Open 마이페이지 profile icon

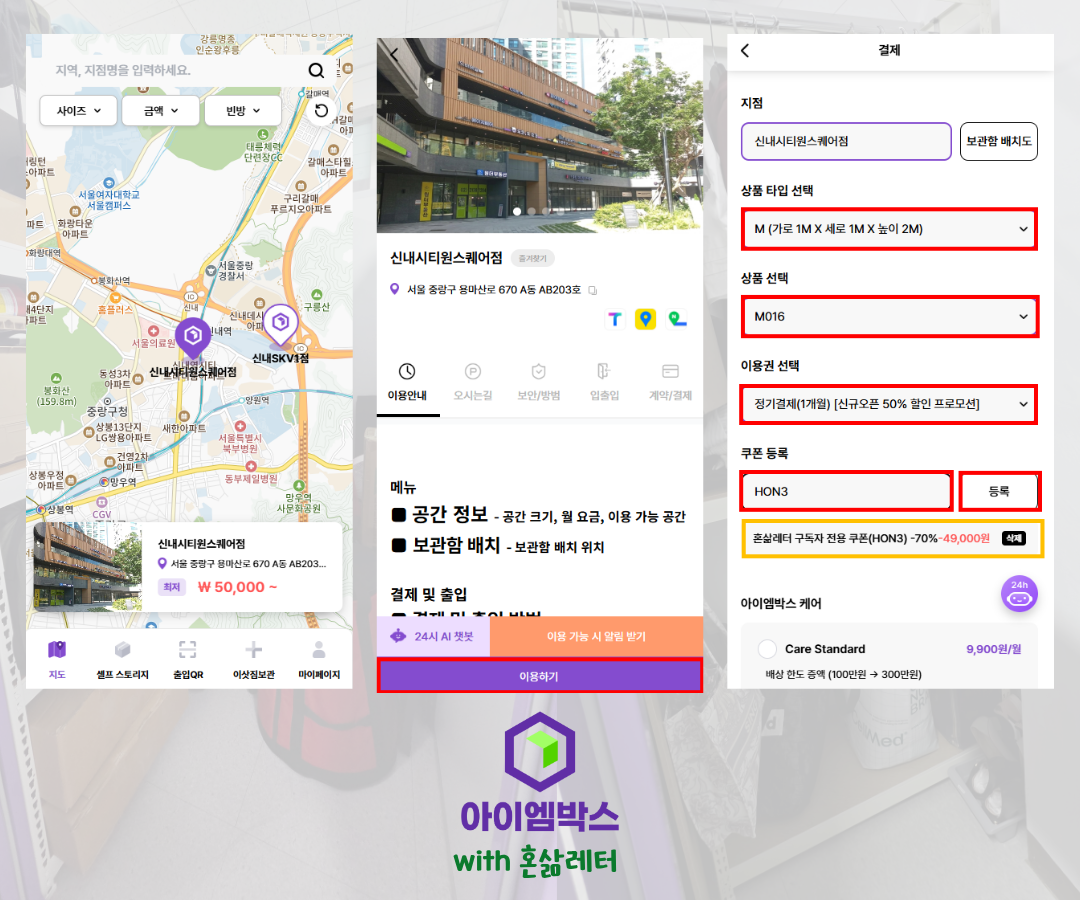point(319,649)
